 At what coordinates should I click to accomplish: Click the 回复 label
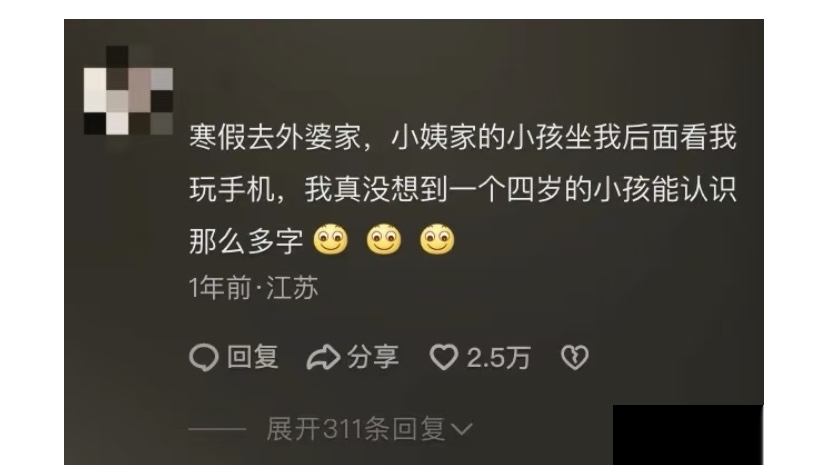pyautogui.click(x=252, y=357)
